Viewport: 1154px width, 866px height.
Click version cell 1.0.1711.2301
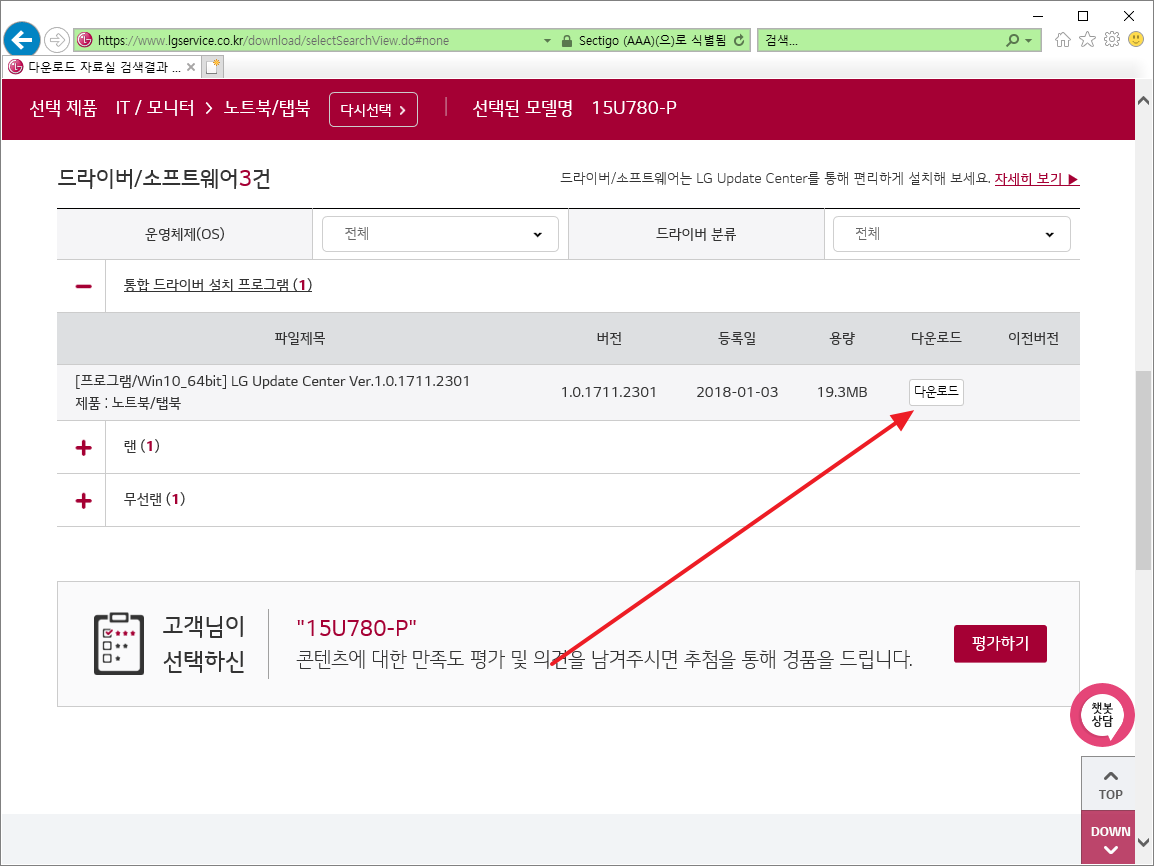[x=609, y=392]
